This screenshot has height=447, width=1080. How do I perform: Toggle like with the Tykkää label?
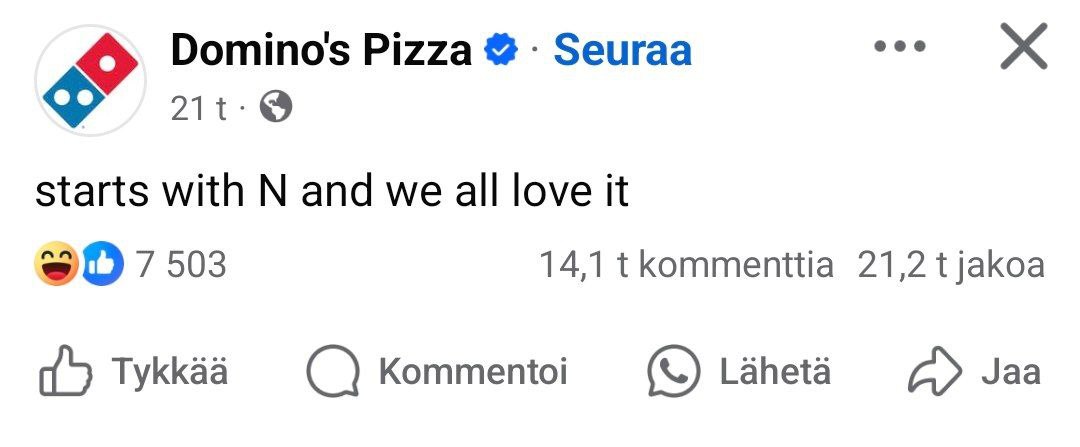[170, 372]
